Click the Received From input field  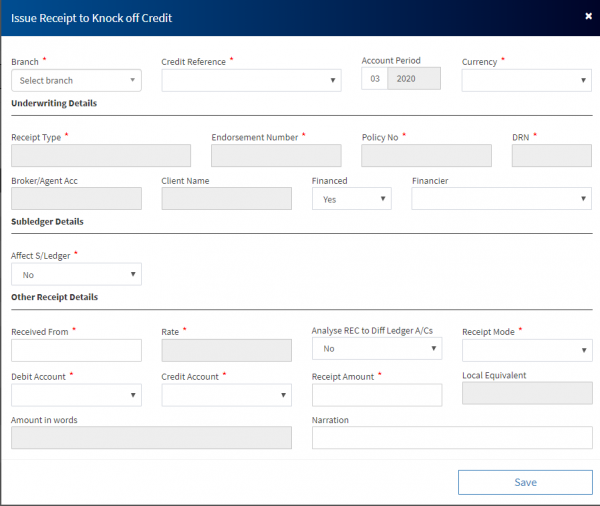coord(76,350)
